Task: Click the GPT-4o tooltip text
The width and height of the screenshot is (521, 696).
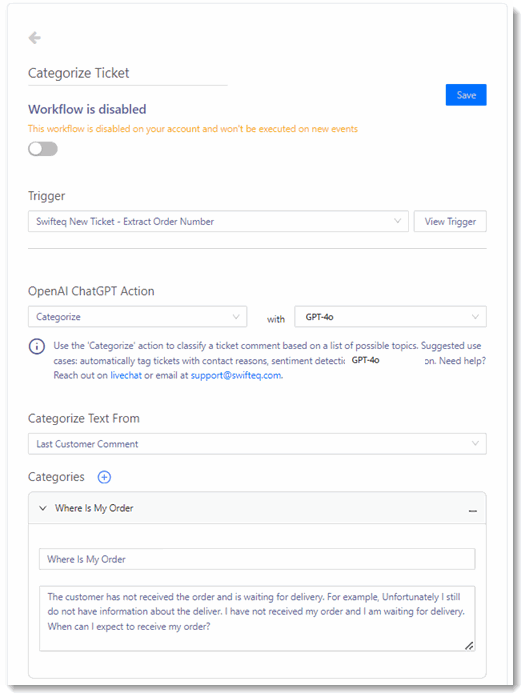Action: click(x=366, y=360)
